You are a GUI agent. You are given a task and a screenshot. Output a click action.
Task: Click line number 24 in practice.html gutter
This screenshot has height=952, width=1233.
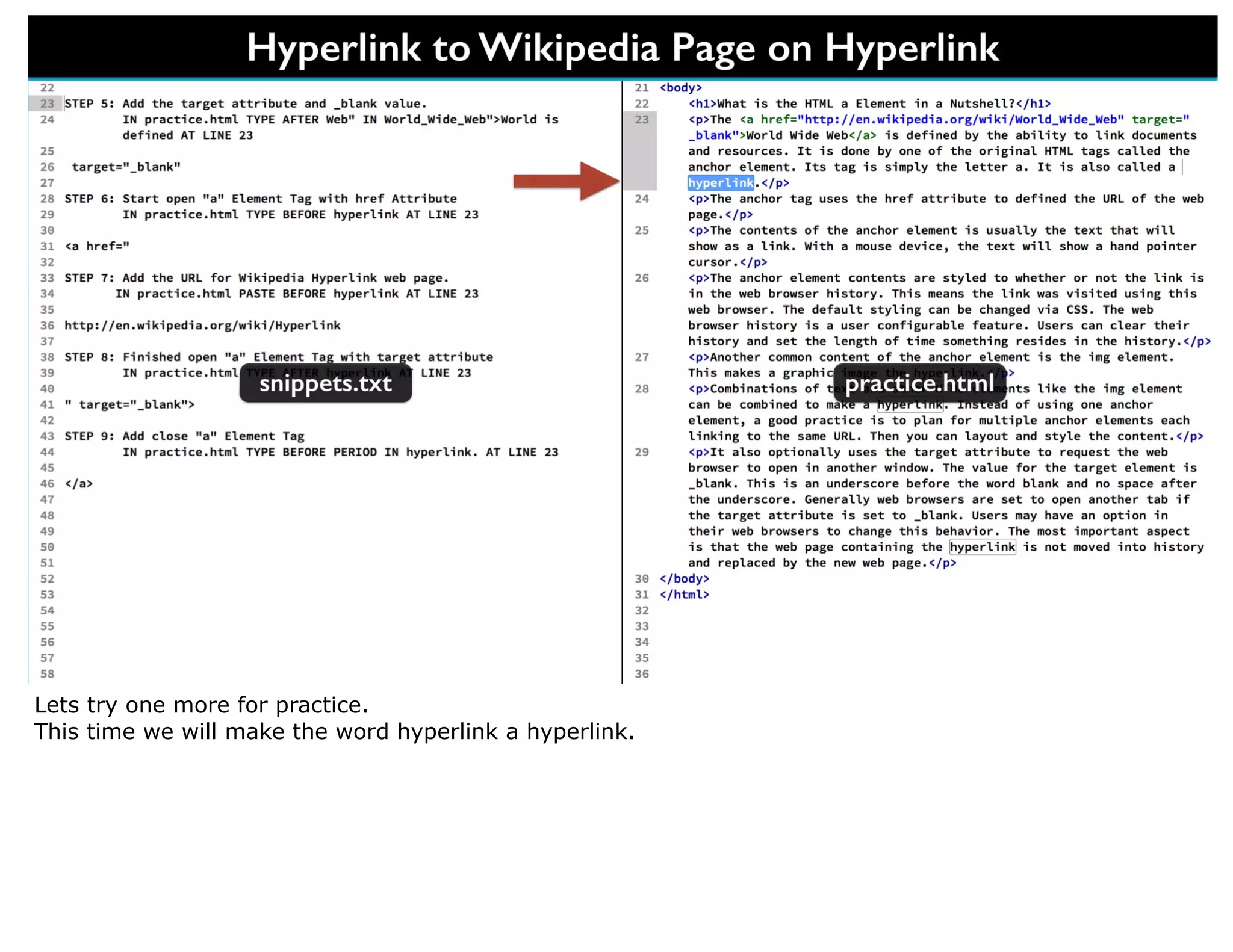642,199
